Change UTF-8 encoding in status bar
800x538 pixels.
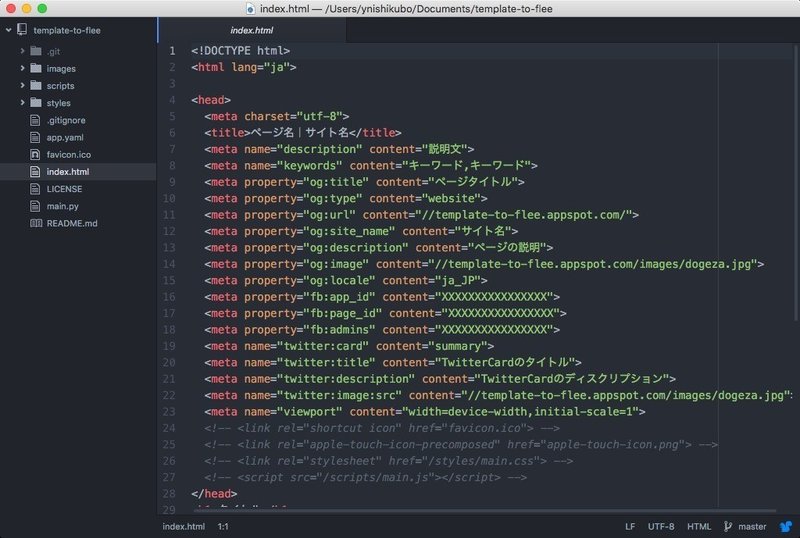point(661,526)
